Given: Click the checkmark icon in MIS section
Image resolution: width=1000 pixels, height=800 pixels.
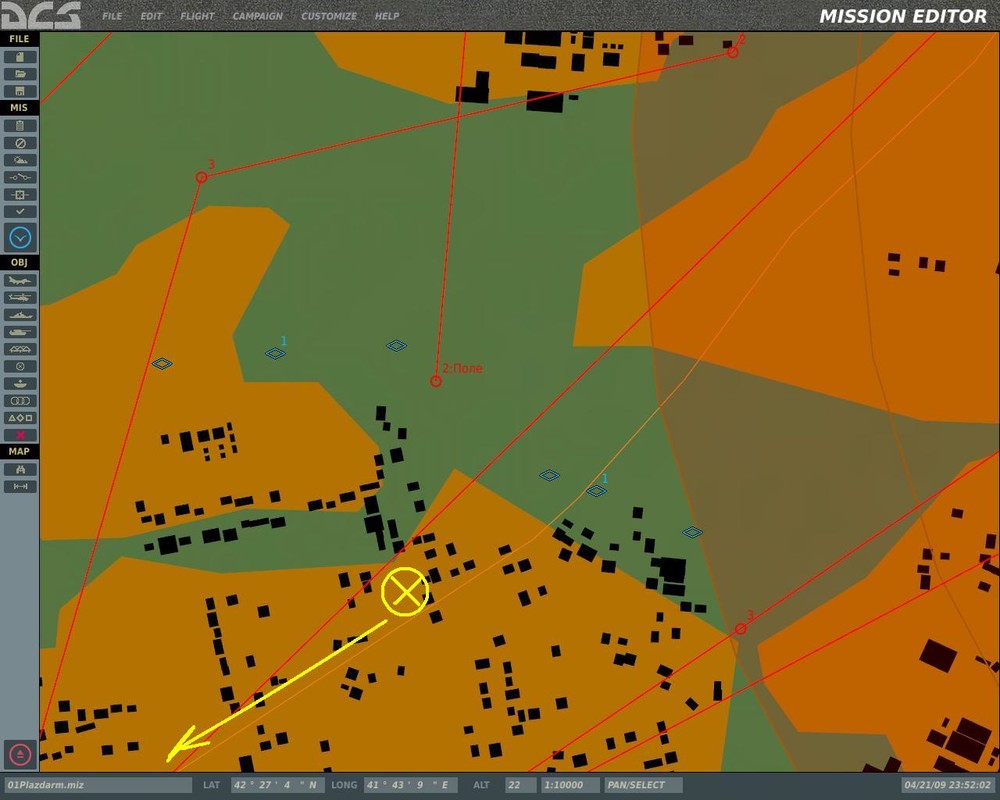Looking at the screenshot, I should [x=20, y=211].
